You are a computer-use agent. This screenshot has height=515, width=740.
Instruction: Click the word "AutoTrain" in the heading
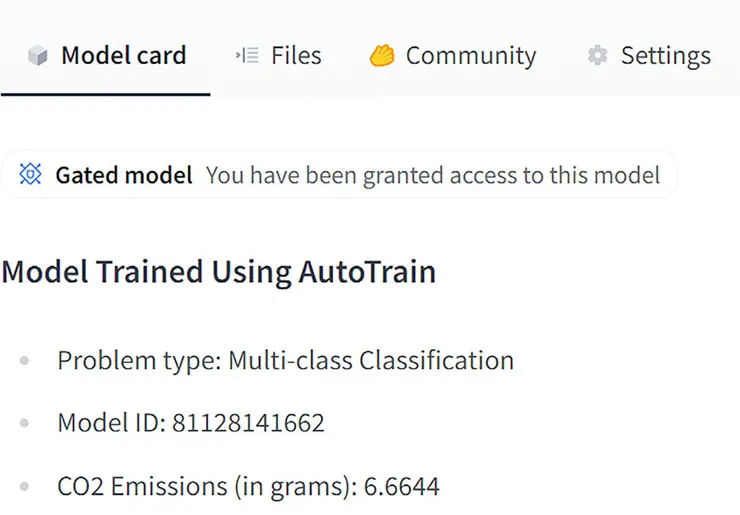[x=366, y=271]
